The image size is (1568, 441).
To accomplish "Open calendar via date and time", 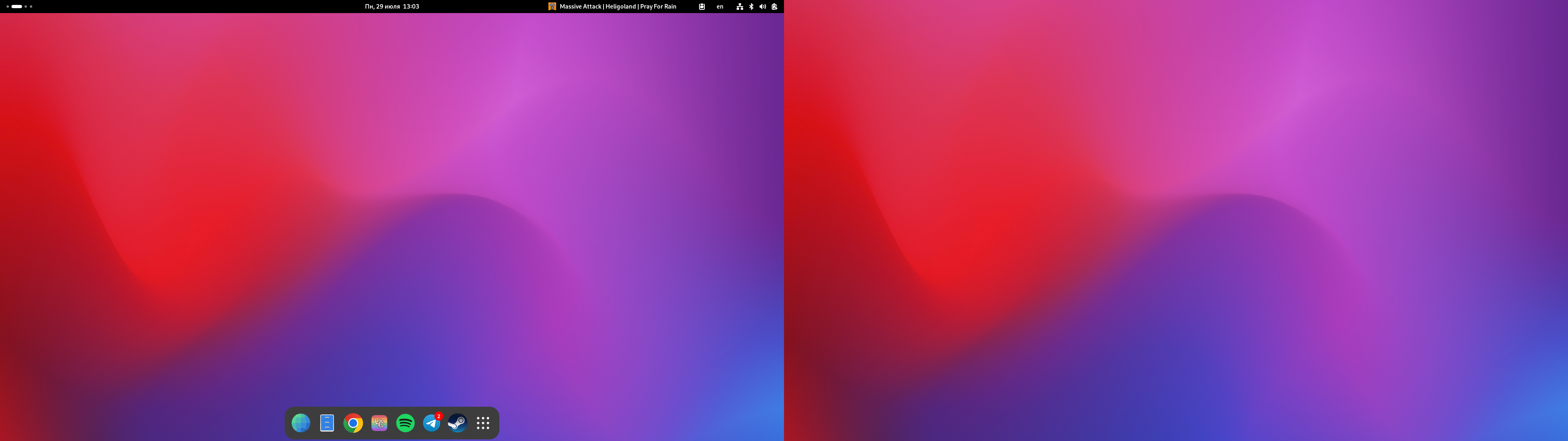I will [x=392, y=7].
